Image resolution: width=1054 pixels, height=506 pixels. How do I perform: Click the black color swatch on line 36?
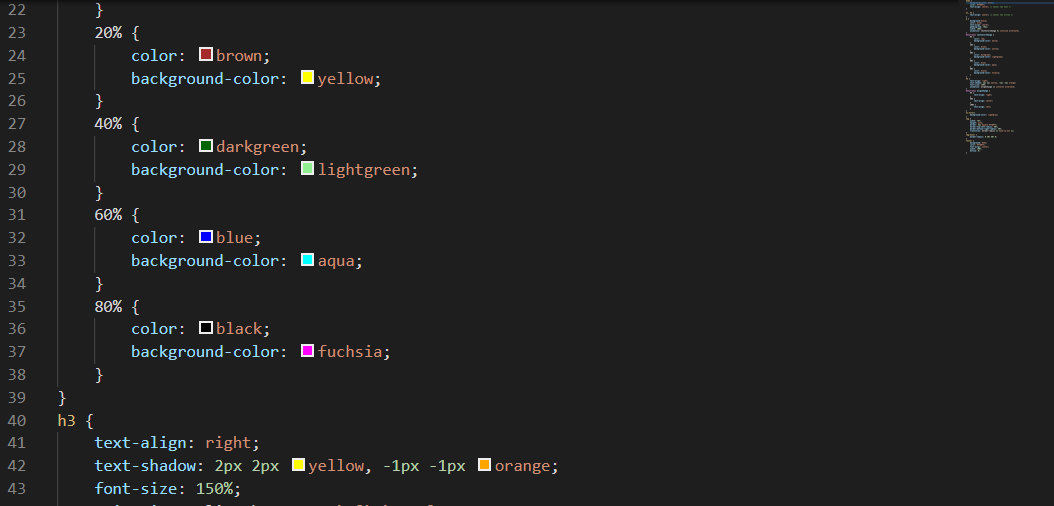coord(206,328)
